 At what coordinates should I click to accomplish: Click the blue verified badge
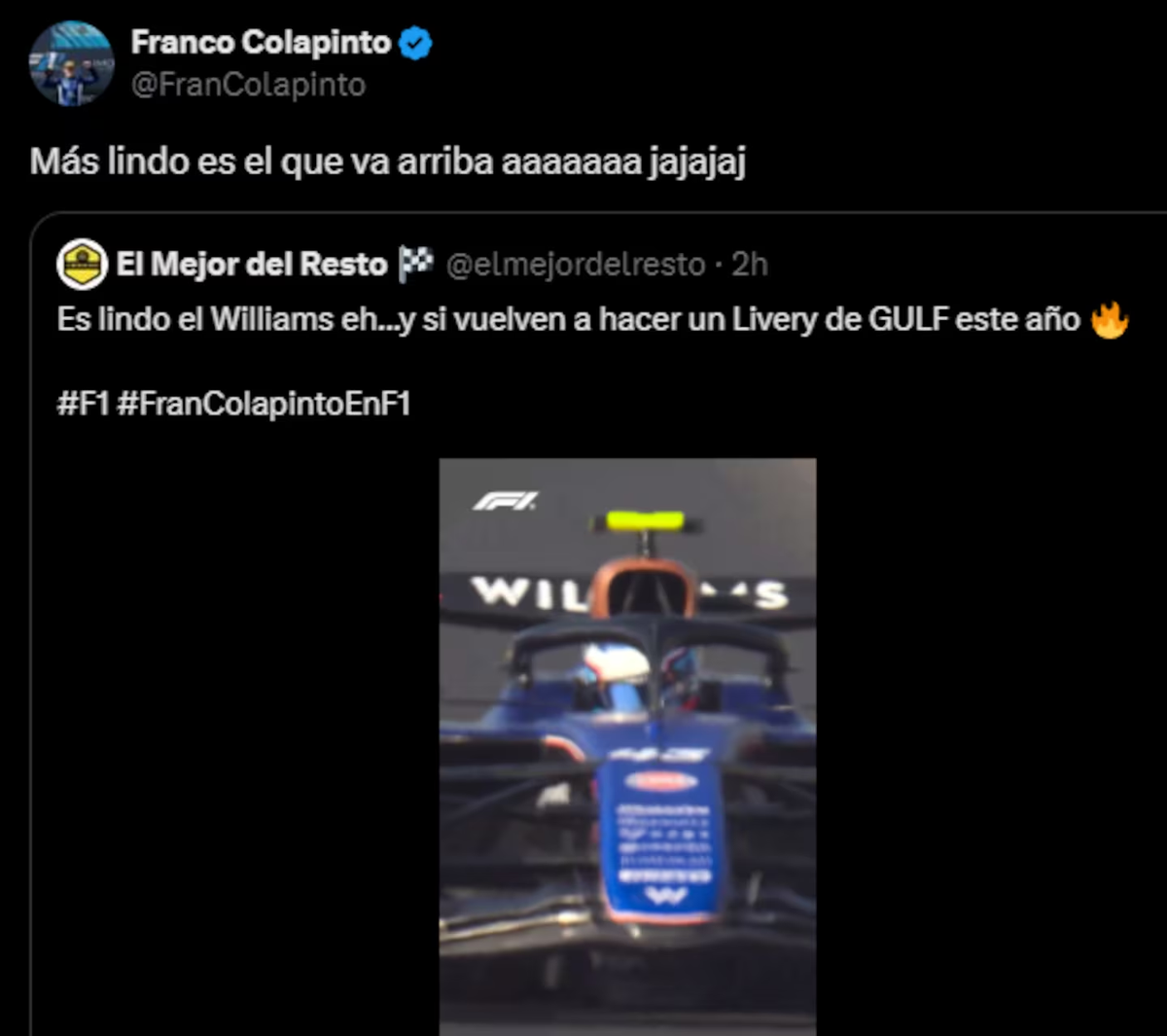(x=416, y=43)
